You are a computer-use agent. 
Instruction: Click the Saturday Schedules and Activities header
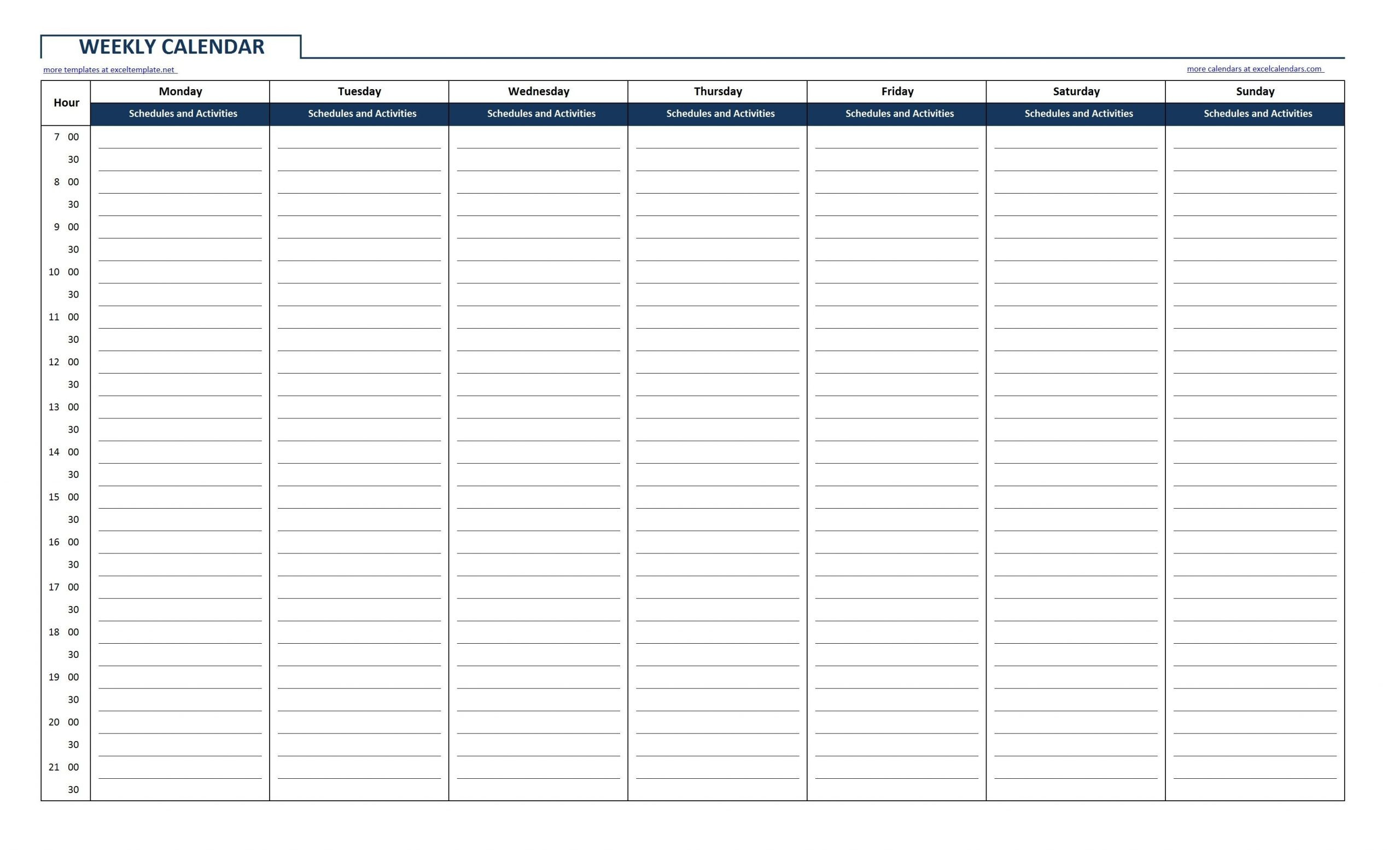(x=1079, y=116)
